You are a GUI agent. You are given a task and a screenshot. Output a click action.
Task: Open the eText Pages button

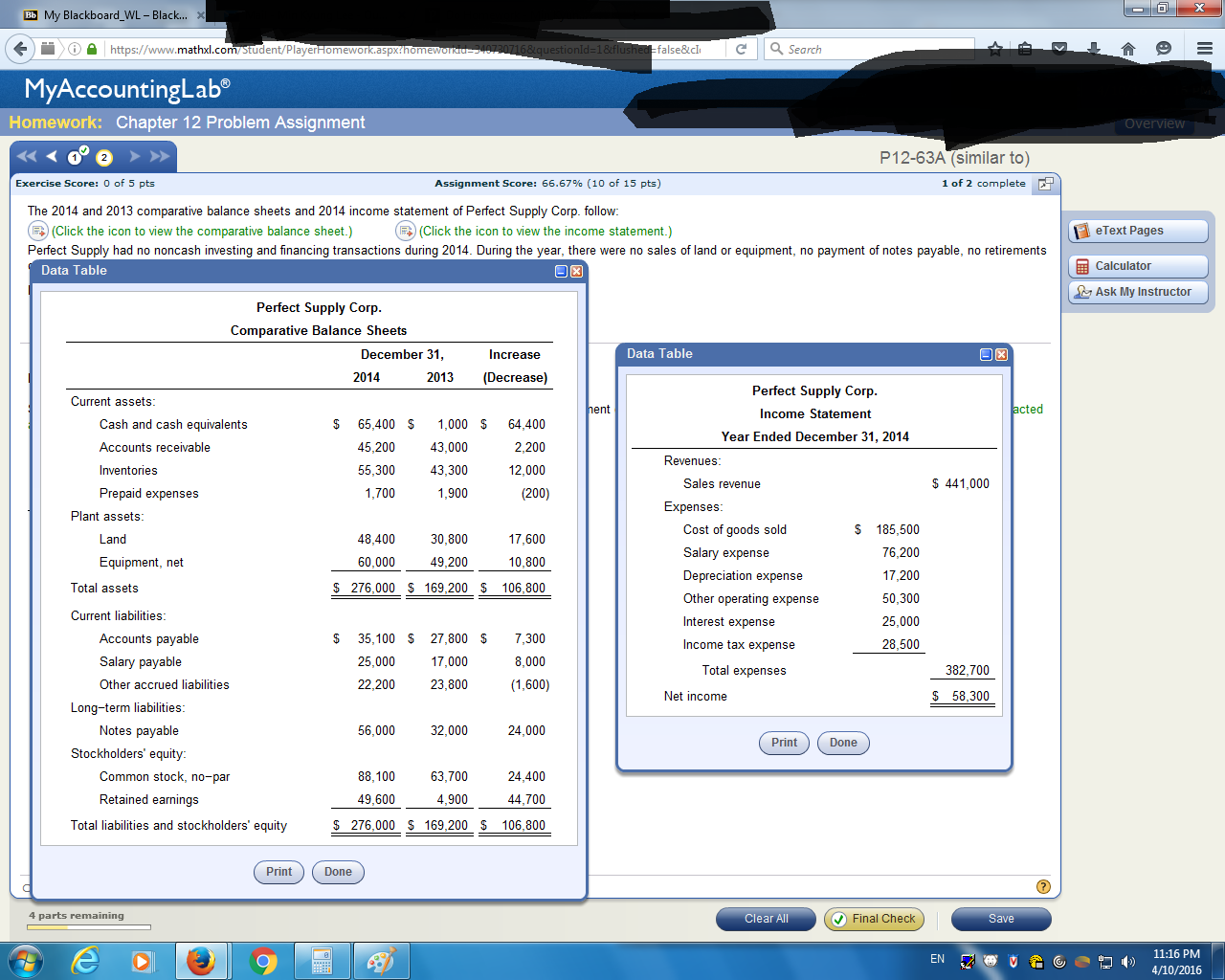tap(1139, 231)
